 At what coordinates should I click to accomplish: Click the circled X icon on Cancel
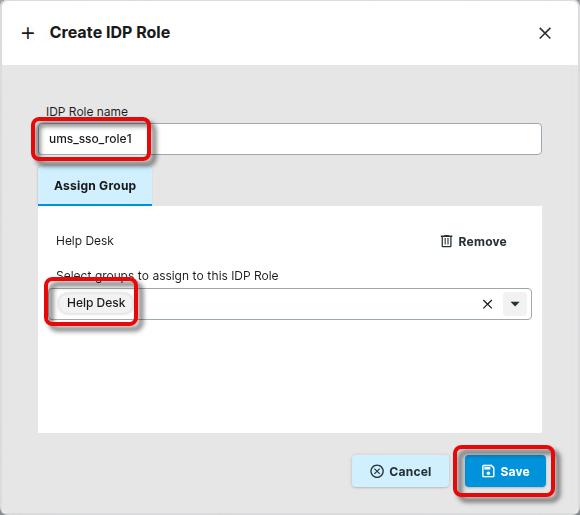pos(377,471)
